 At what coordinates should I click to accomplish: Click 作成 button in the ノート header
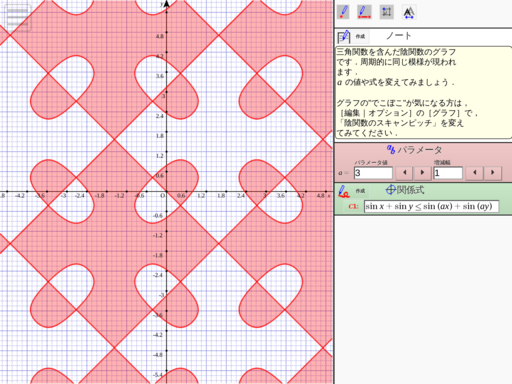click(360, 36)
